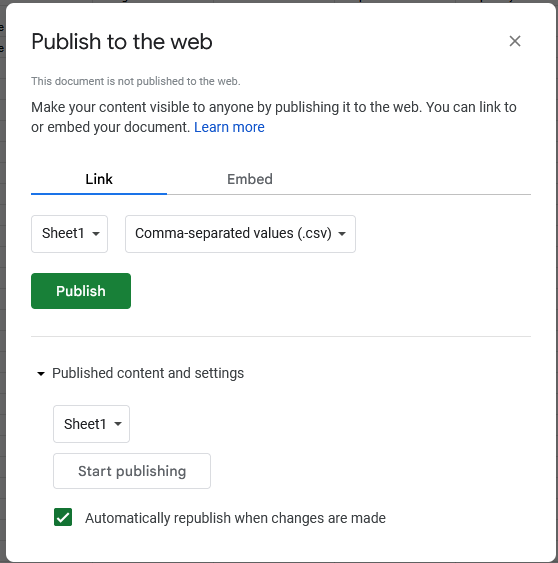Click the arrow icon on the Sheet1 selector under Published content
Image resolution: width=558 pixels, height=563 pixels.
[x=118, y=424]
